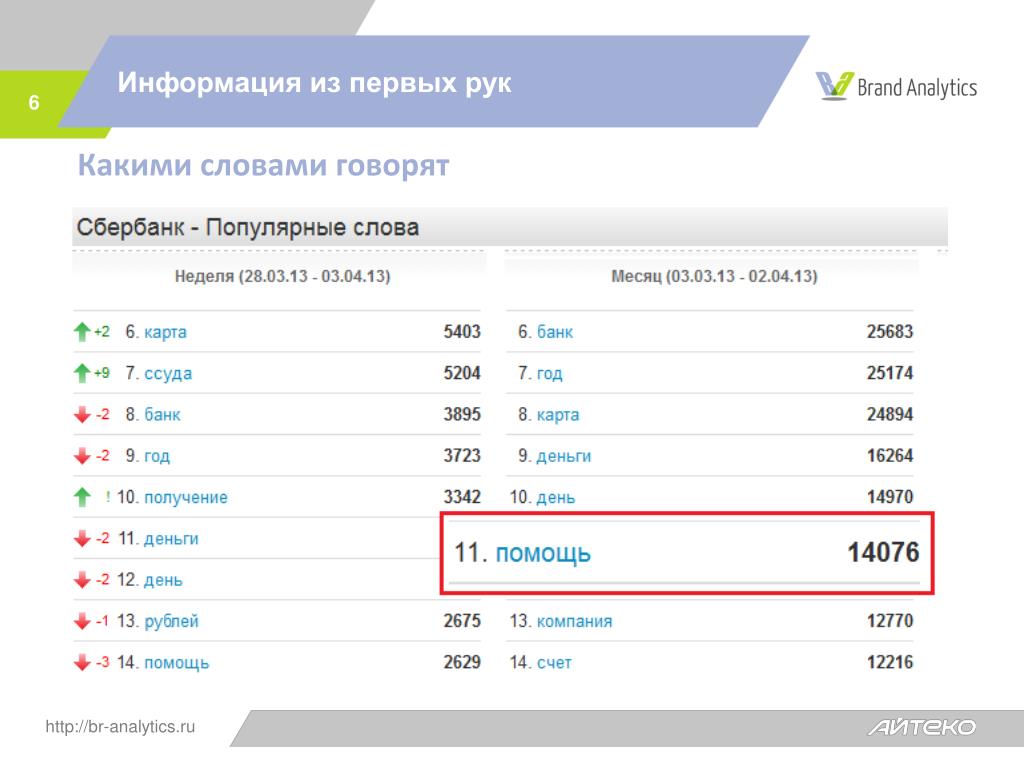Click the red down arrow beside week банк
The image size is (1024, 768).
[x=82, y=415]
